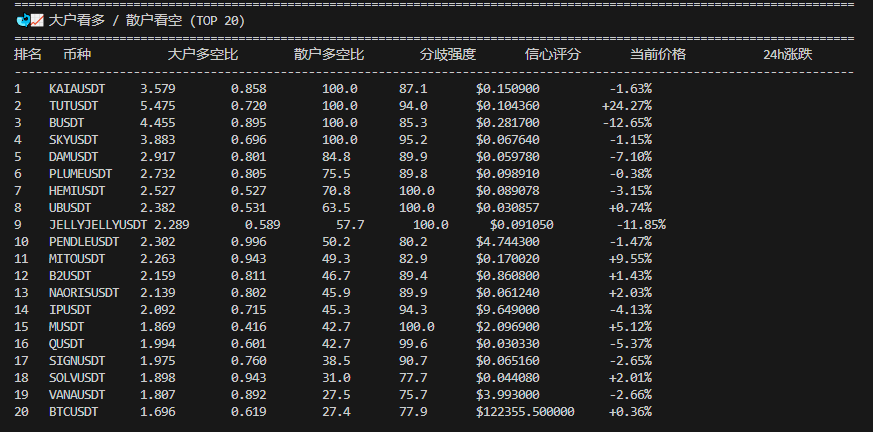This screenshot has height=432, width=873.
Task: Click the BTCUSDT price $122355.500000
Action: point(525,412)
